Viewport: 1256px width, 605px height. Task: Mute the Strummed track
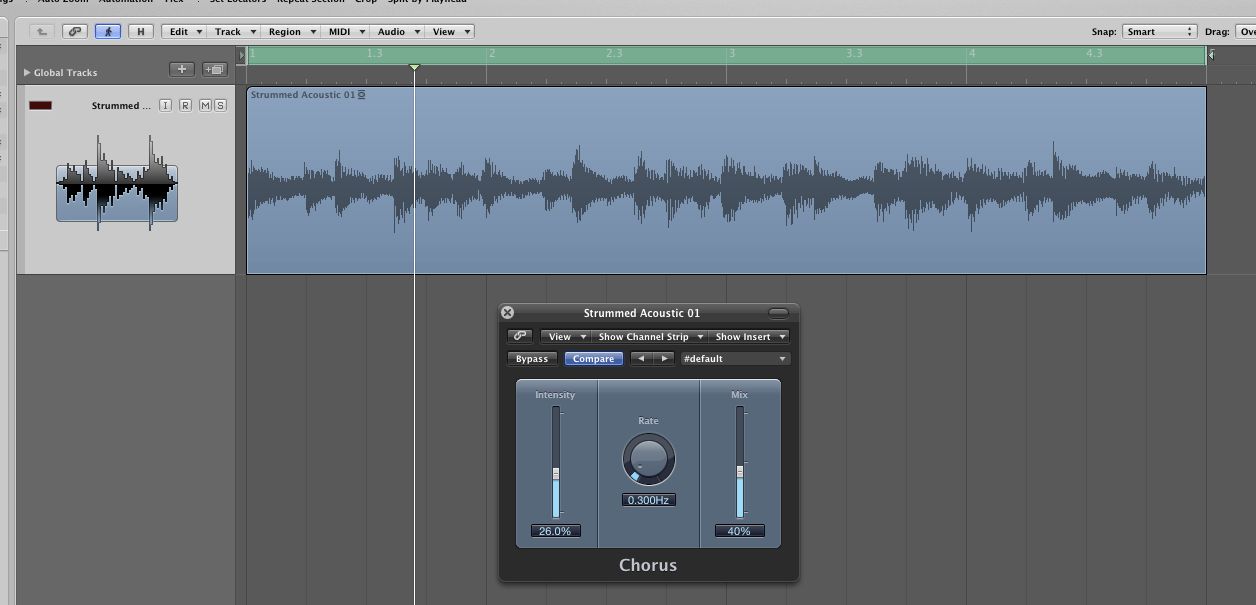pyautogui.click(x=205, y=105)
